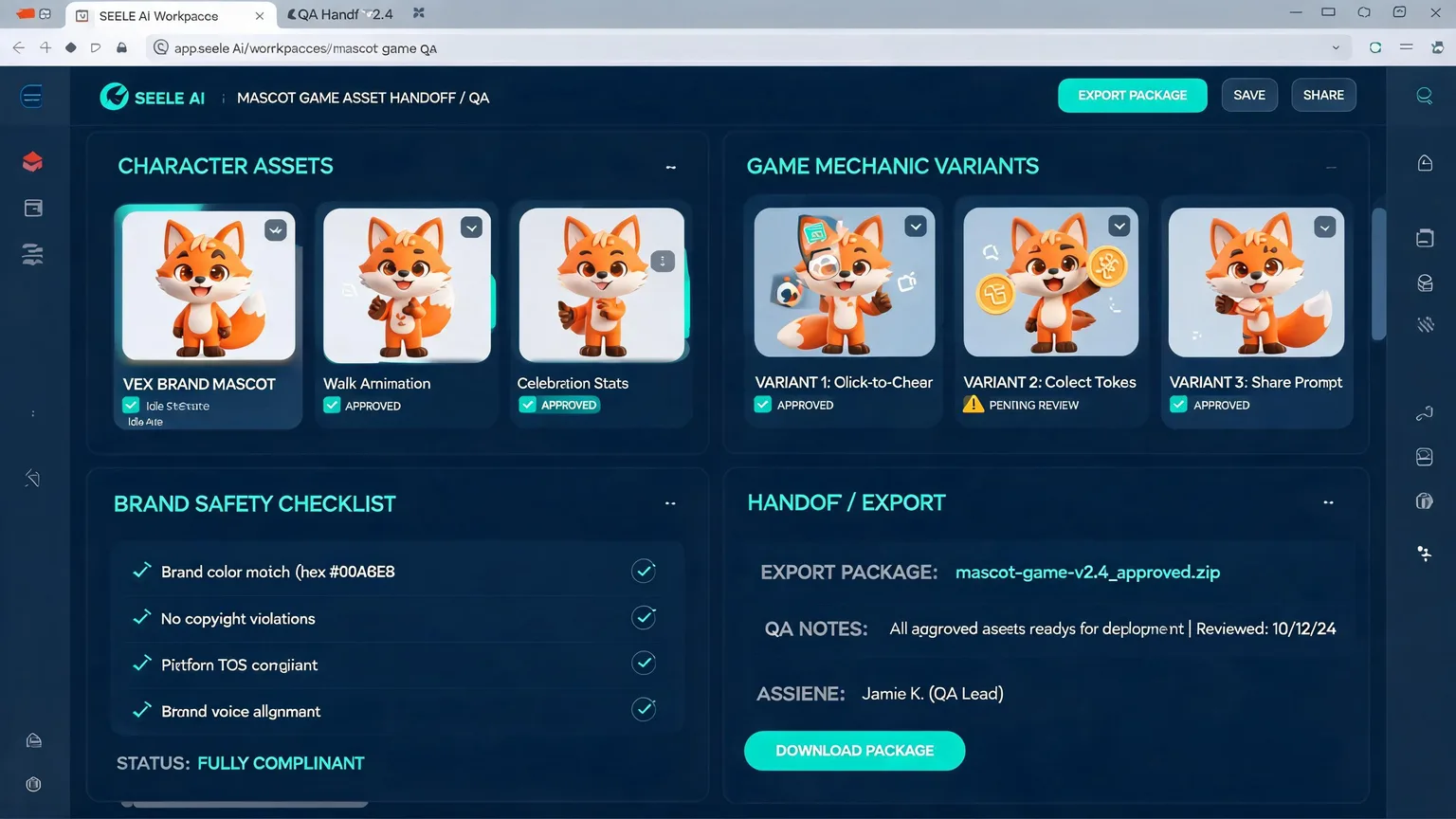Open the database icon in the right sidebar
Screen dimensions: 1456x819
point(1425,282)
